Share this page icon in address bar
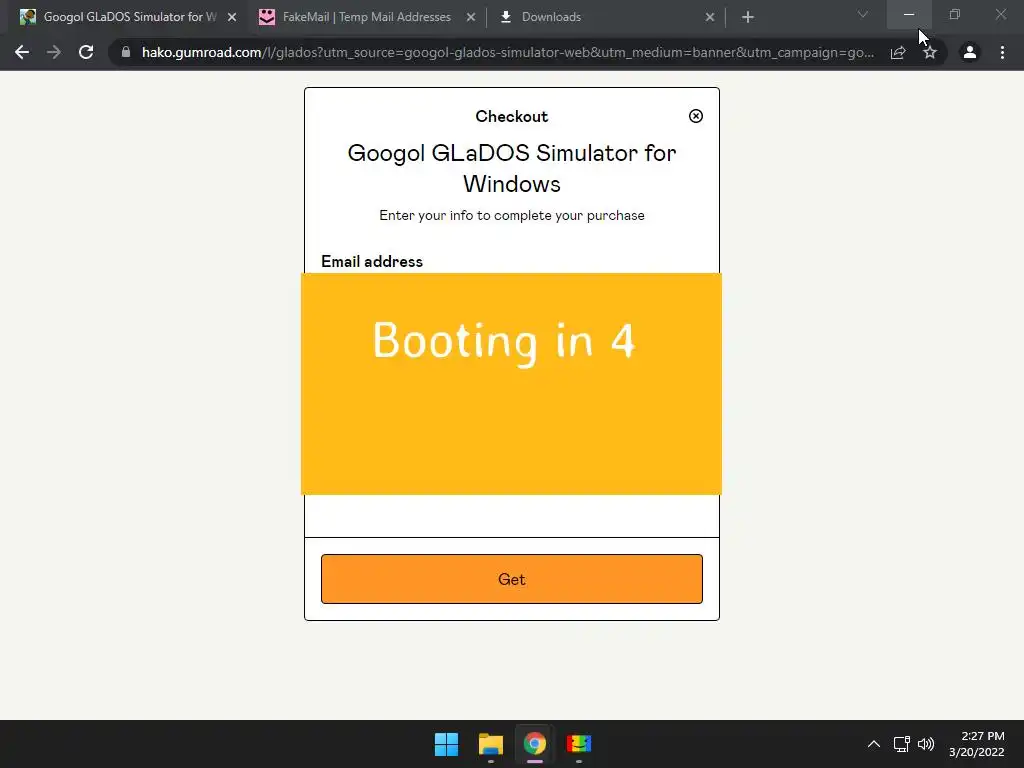The width and height of the screenshot is (1024, 768). [x=898, y=52]
